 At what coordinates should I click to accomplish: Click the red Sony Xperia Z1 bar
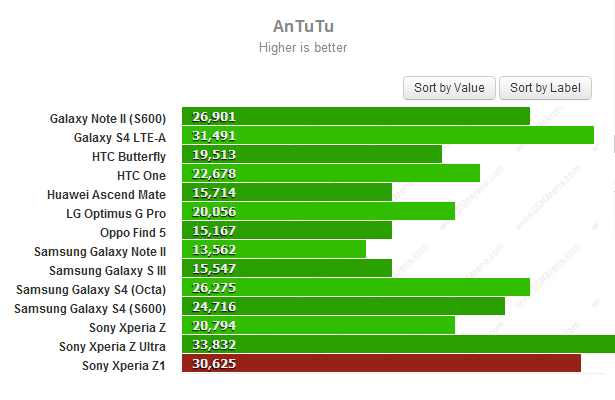coord(381,364)
